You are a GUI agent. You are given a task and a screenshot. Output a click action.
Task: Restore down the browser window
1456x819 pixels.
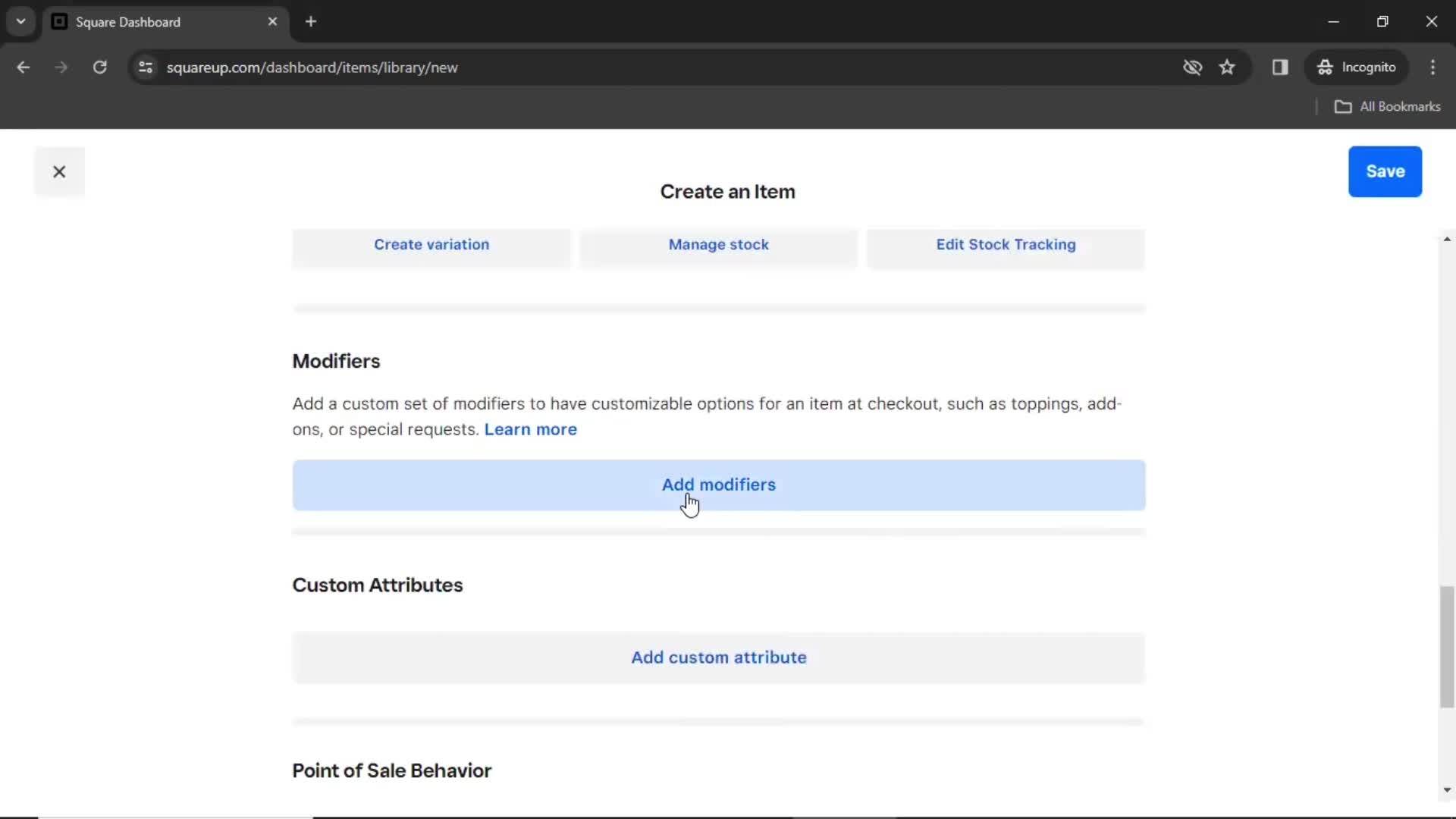(1382, 22)
